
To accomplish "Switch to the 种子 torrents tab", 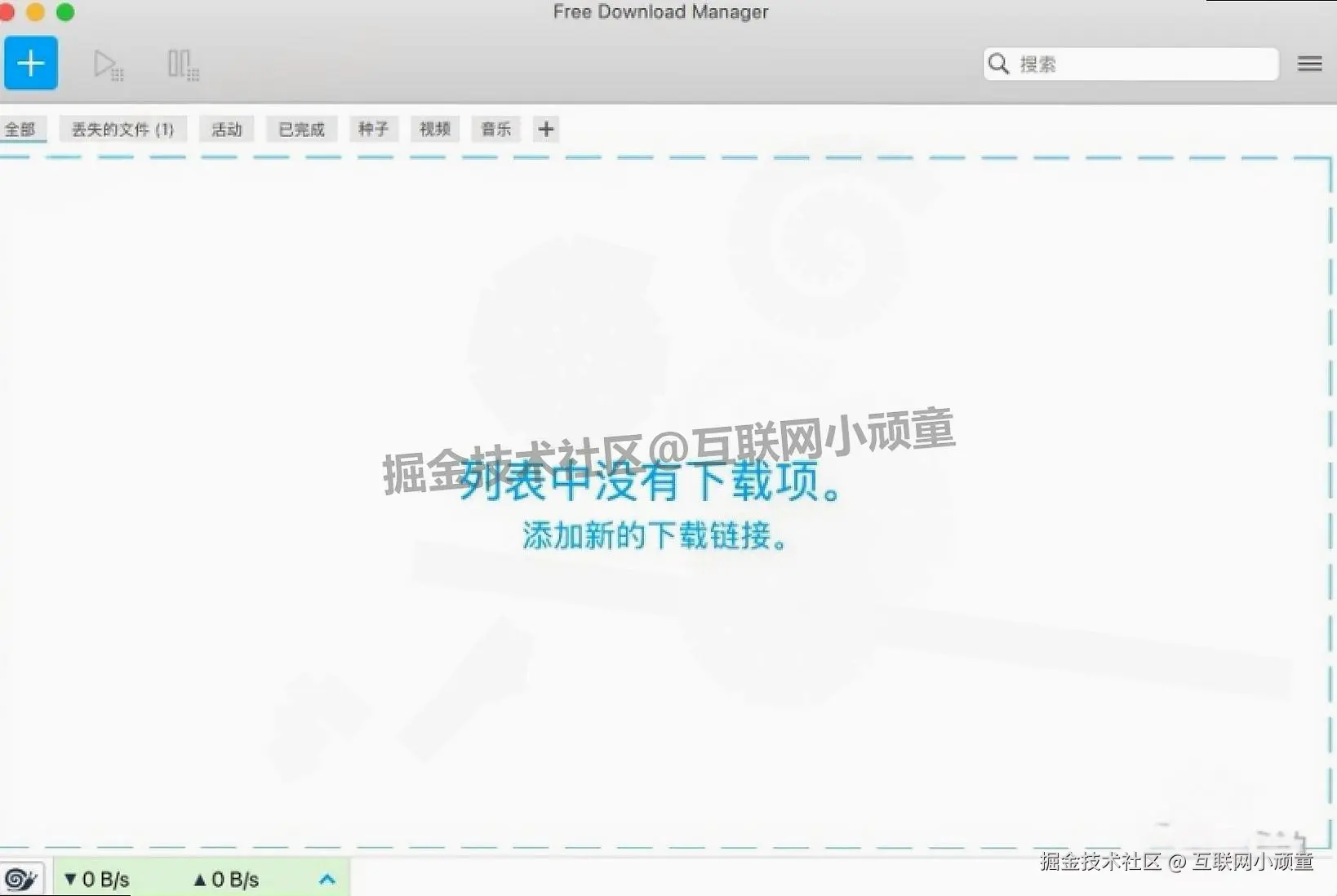I will [373, 129].
